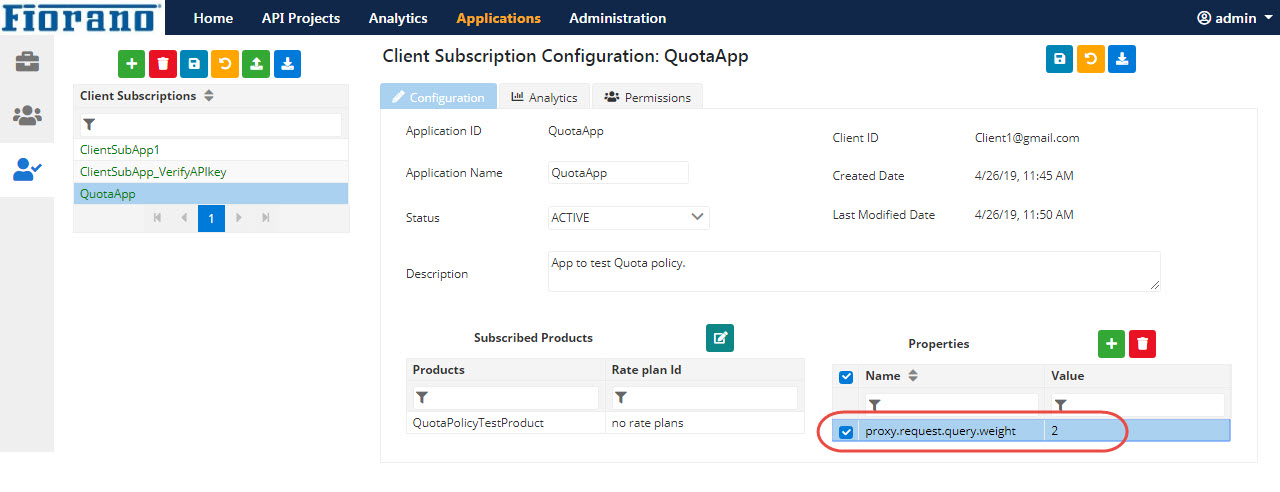Click the properties Value filter field

(x=1137, y=404)
